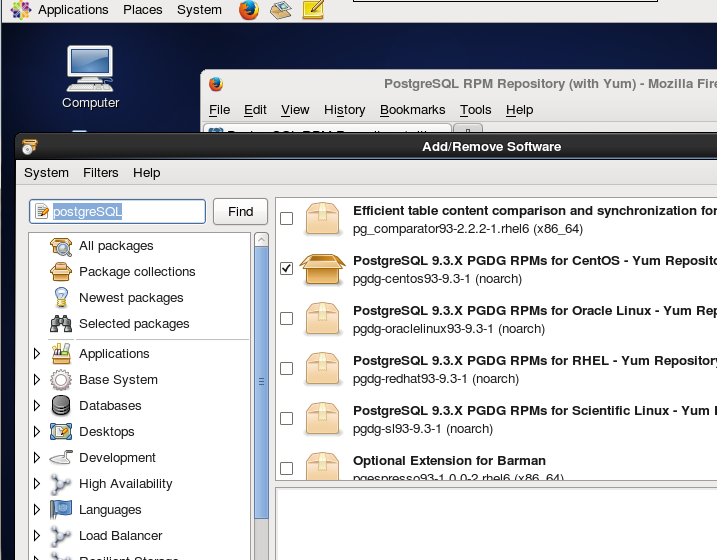This screenshot has height=560, width=717.
Task: Expand the Base System category
Action: 37,379
